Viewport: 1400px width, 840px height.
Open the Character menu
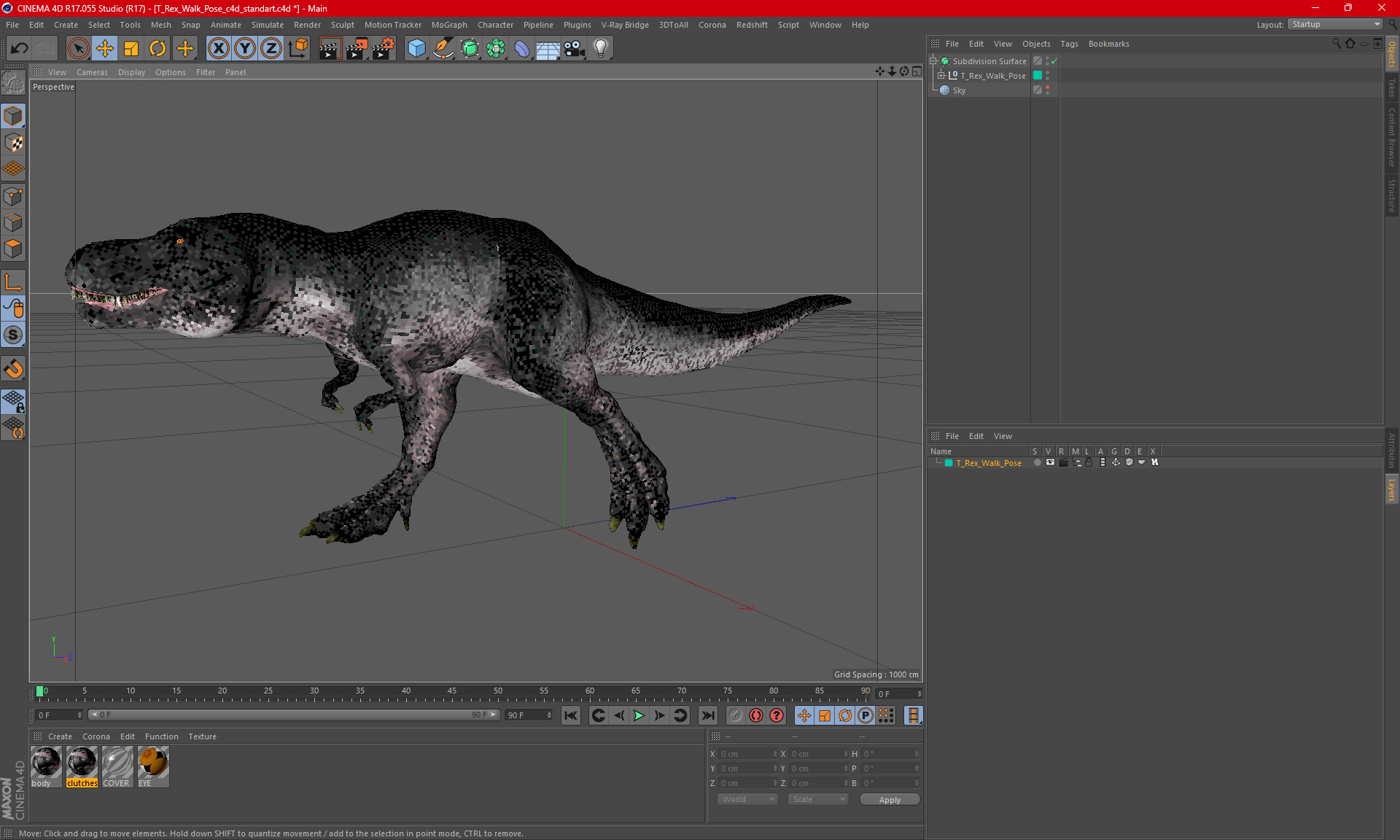(495, 25)
